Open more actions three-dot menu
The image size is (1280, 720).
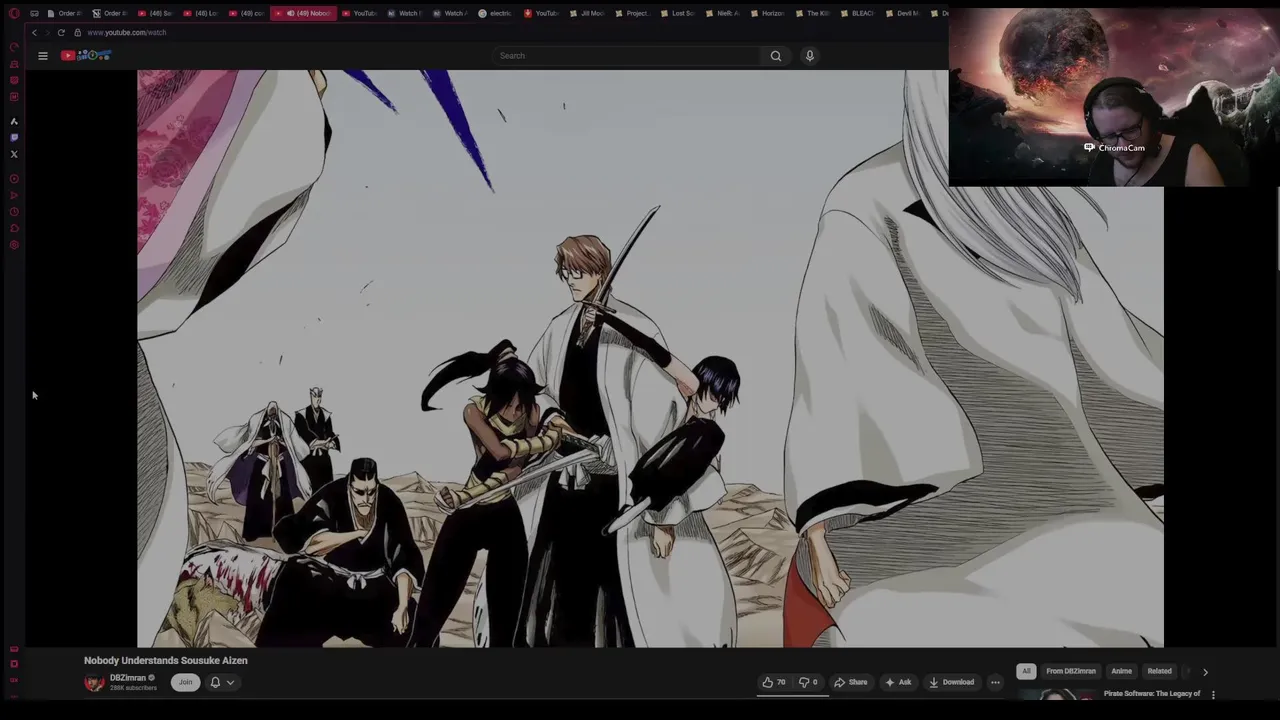tap(995, 682)
